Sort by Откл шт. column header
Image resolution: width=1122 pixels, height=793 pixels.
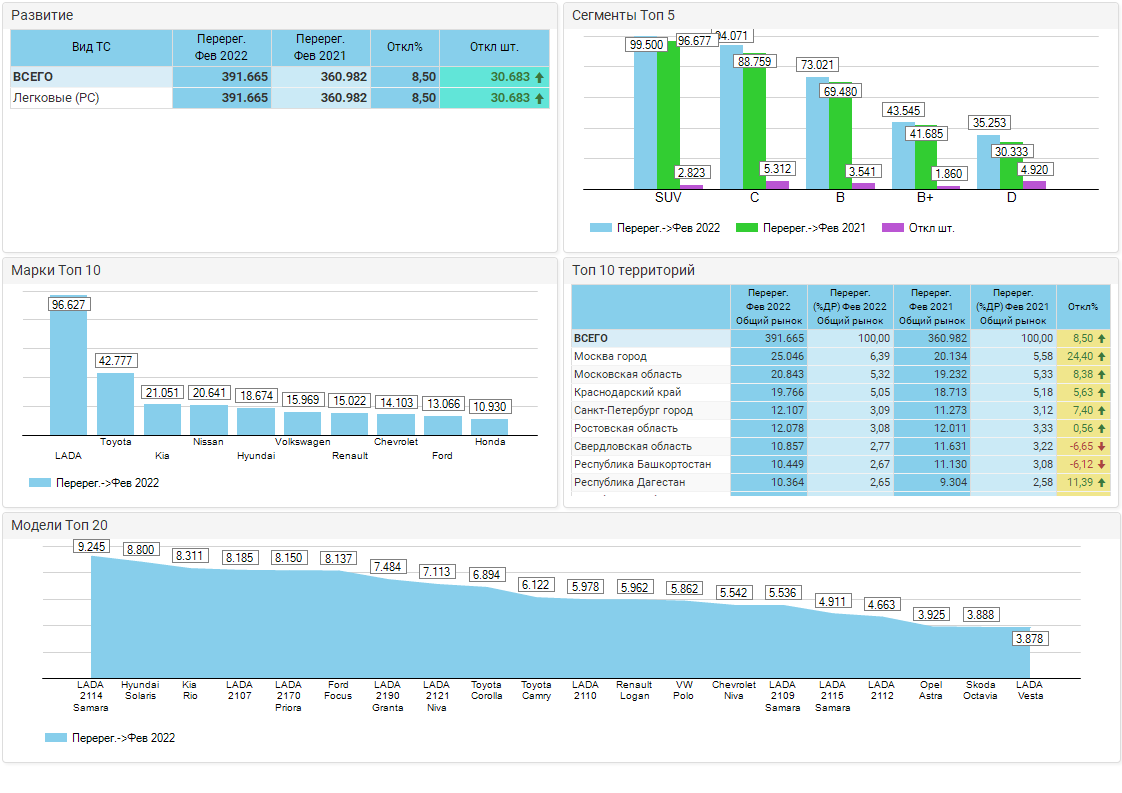494,47
